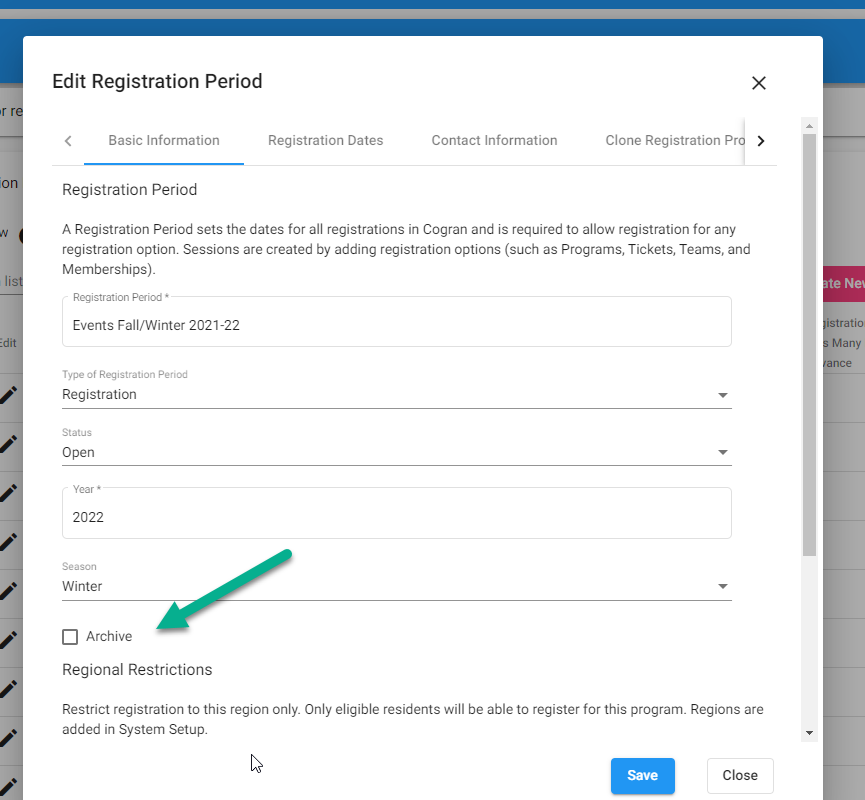Image resolution: width=865 pixels, height=800 pixels.
Task: Switch to the Registration Dates tab
Action: pos(325,141)
